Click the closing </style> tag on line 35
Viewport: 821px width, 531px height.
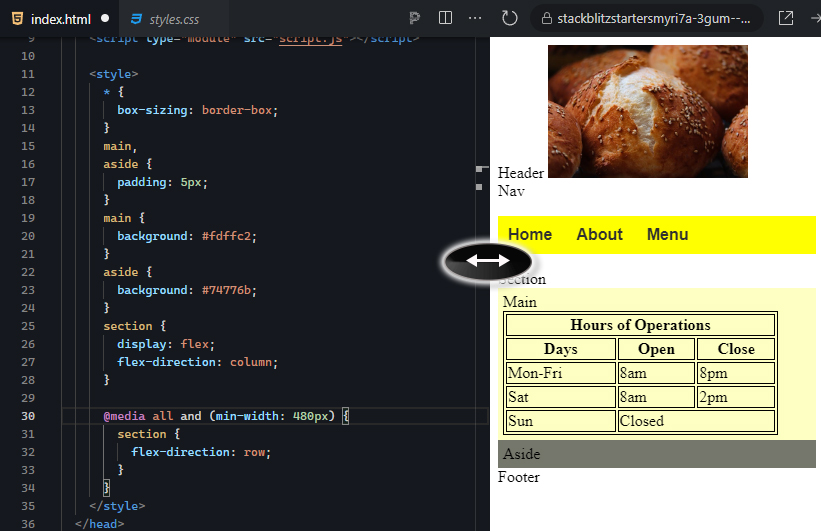[x=117, y=506]
